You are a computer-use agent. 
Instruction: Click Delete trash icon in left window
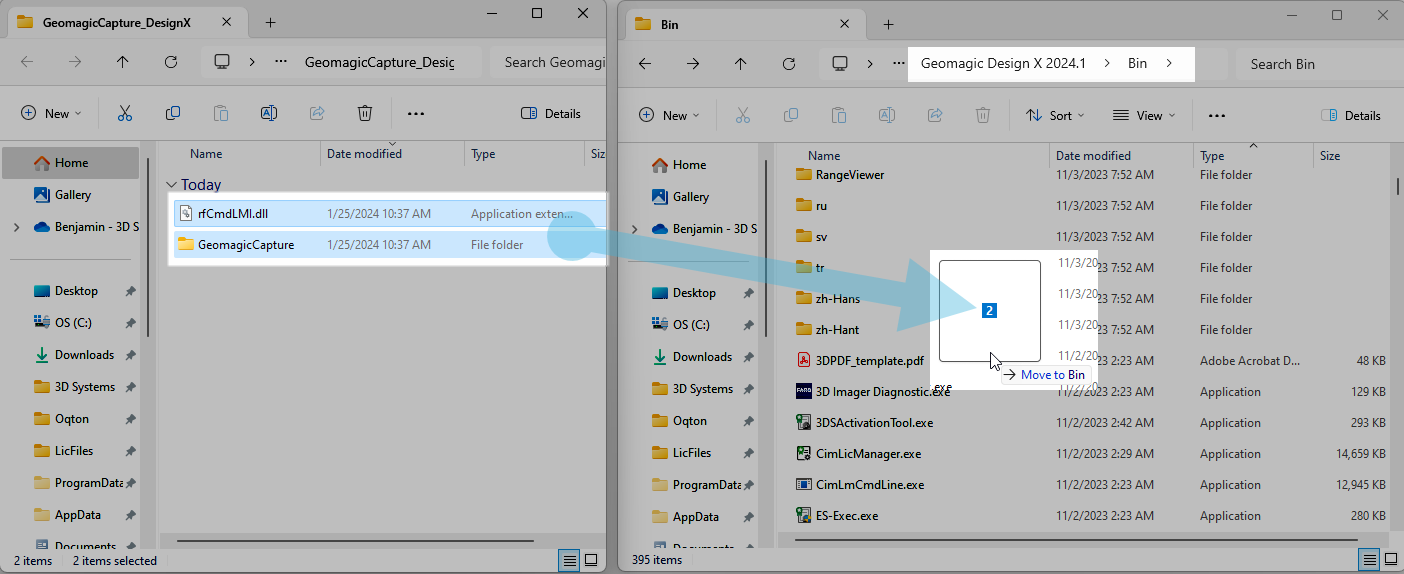click(365, 113)
